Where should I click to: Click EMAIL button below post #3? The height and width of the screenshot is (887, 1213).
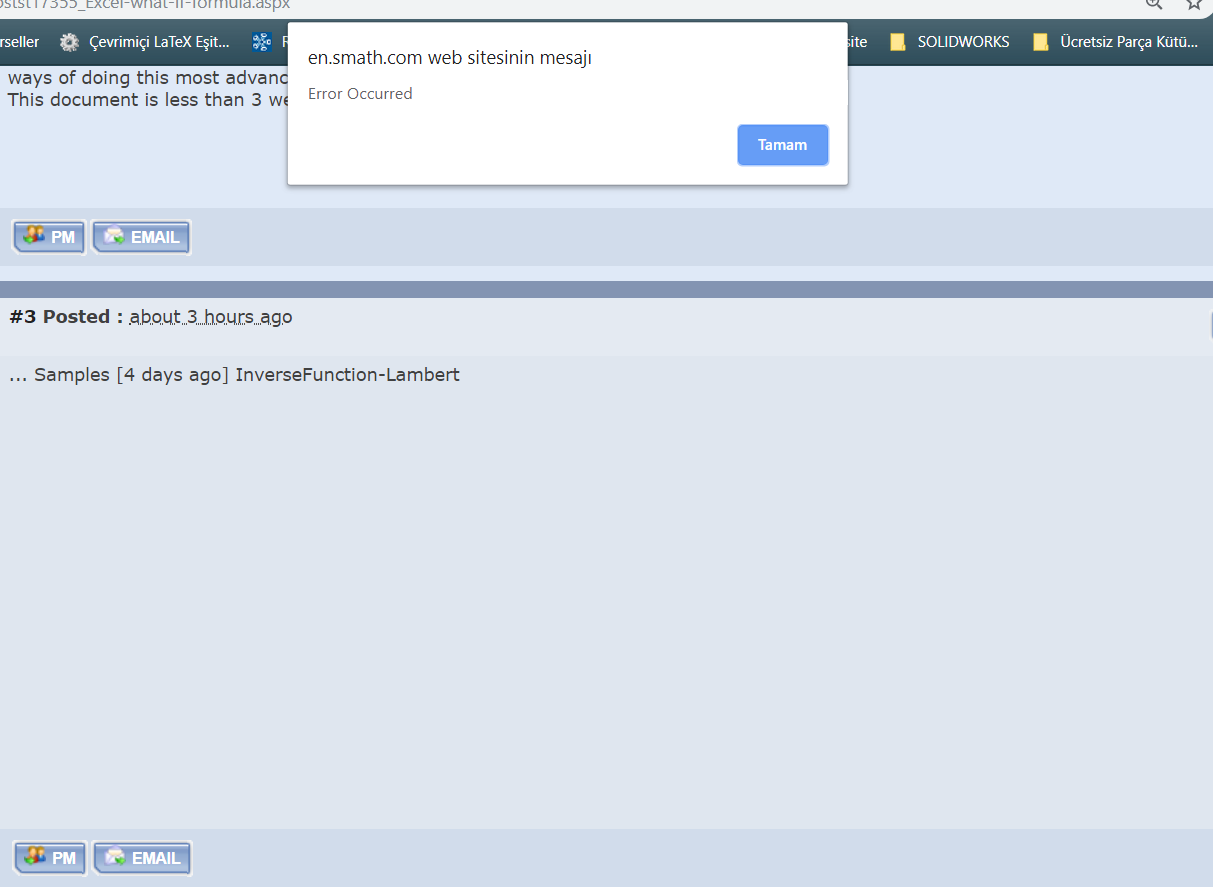(x=142, y=858)
